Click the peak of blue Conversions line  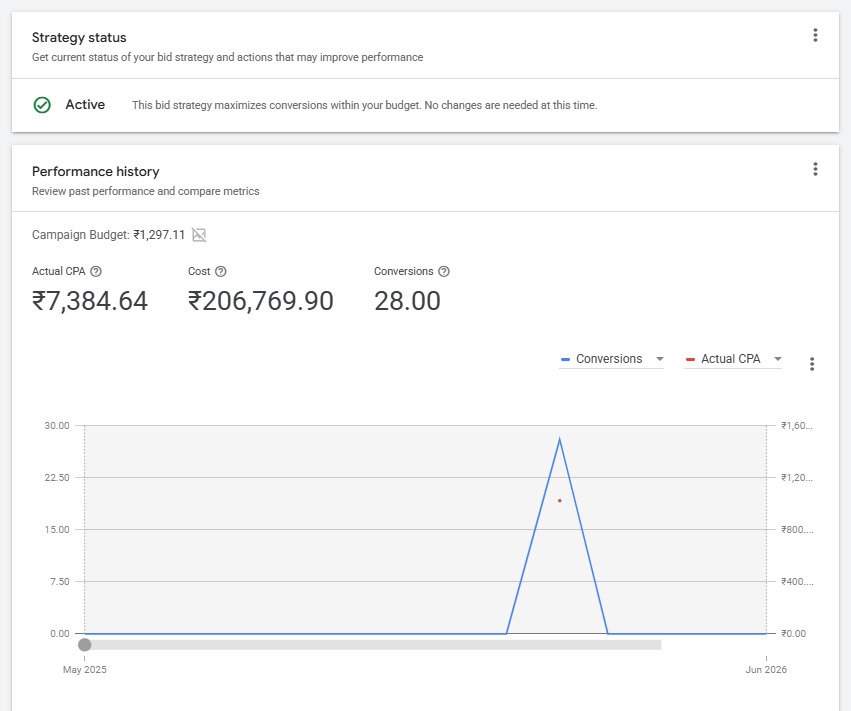click(x=560, y=439)
